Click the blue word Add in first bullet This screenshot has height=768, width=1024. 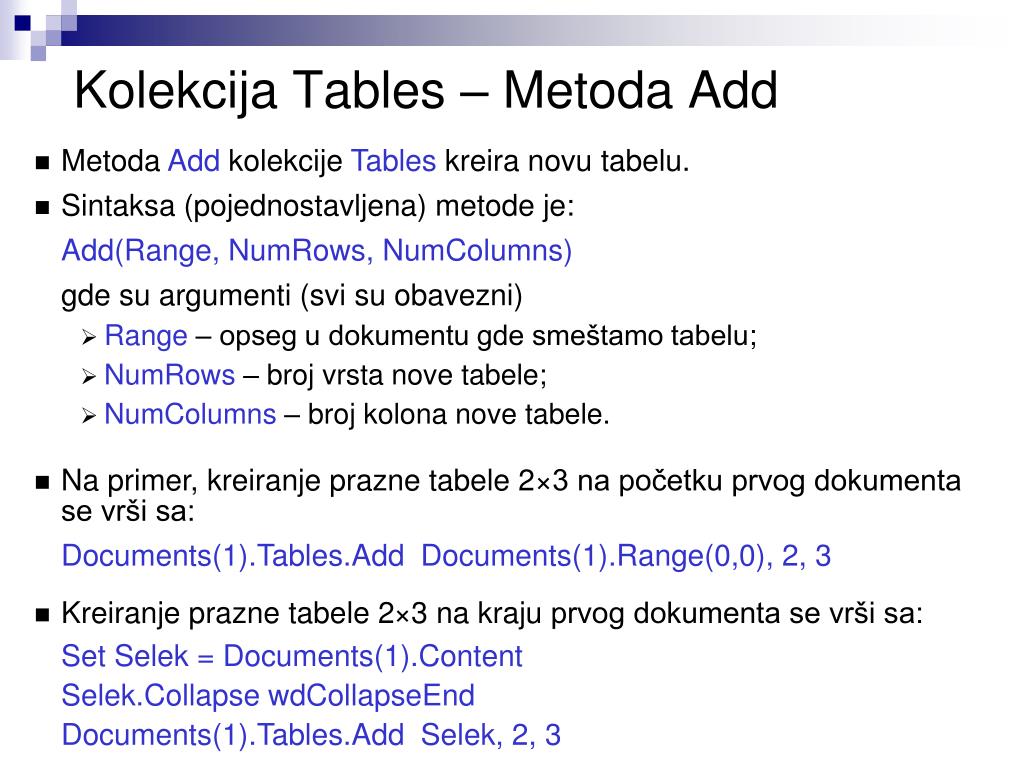(194, 161)
